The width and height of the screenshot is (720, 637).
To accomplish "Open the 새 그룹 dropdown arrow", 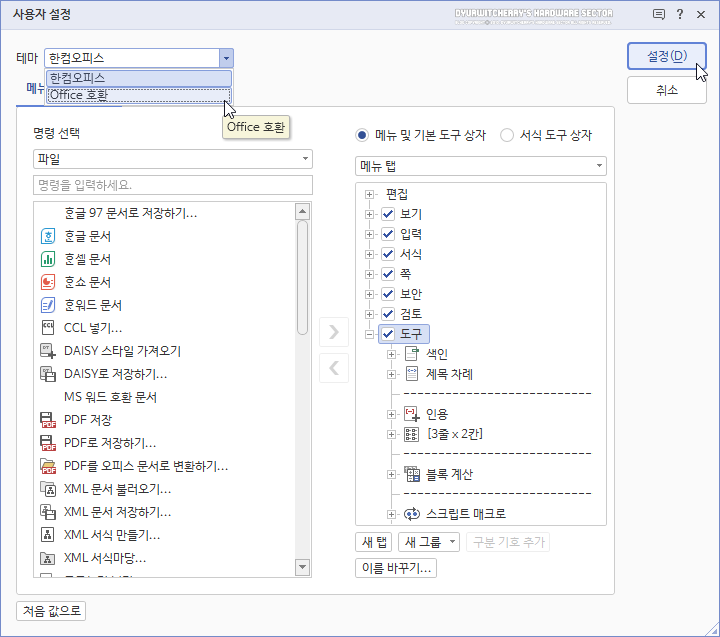I will coord(452,542).
